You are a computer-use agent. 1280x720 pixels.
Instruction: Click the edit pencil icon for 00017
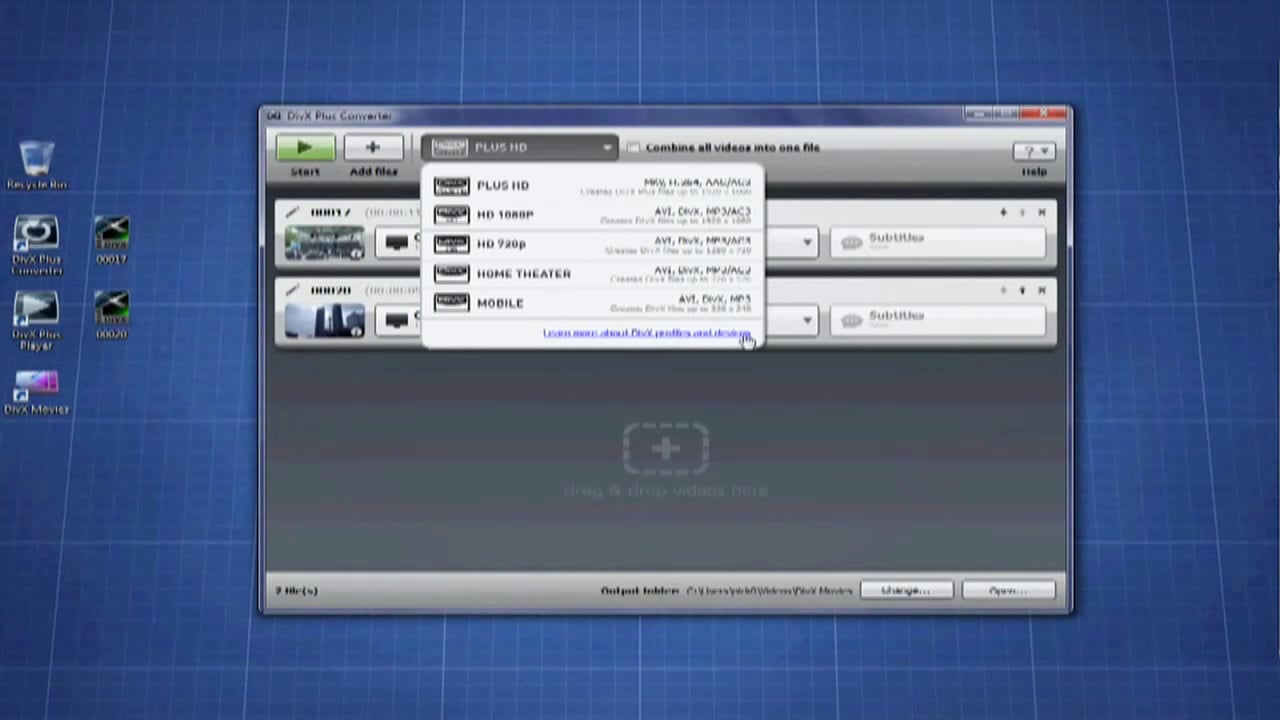point(292,212)
